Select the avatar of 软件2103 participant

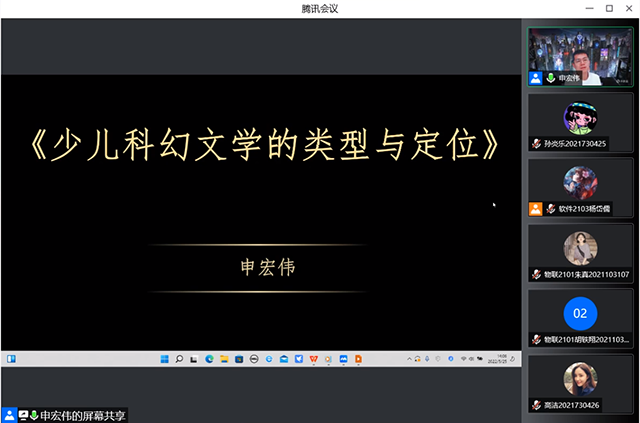pyautogui.click(x=580, y=183)
